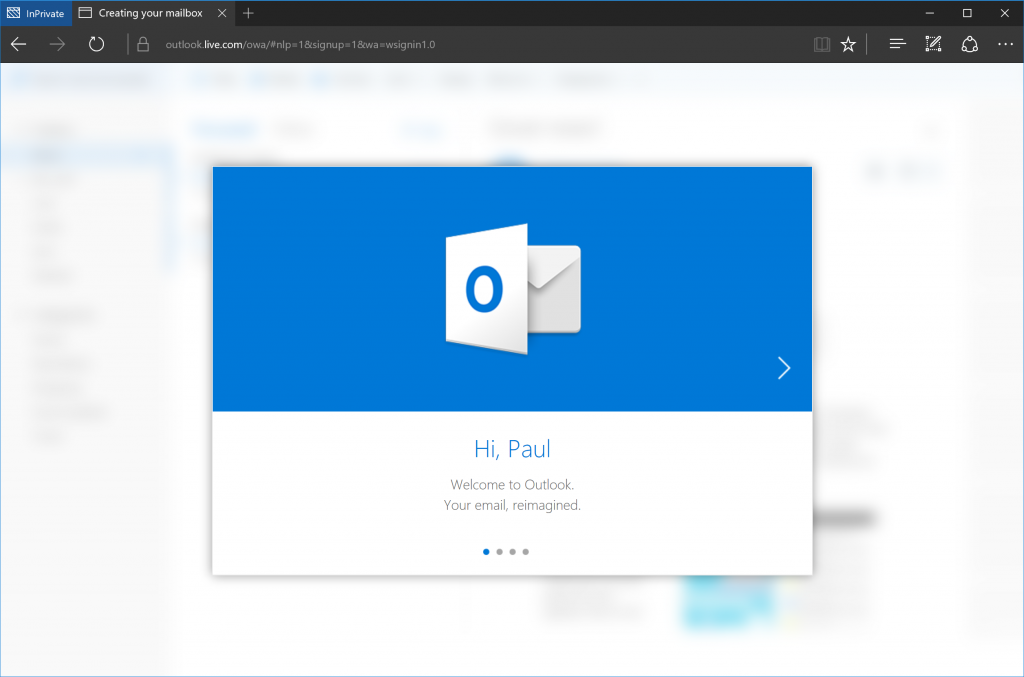Go back with the browser Back arrow
Viewport: 1024px width, 677px height.
pos(18,44)
